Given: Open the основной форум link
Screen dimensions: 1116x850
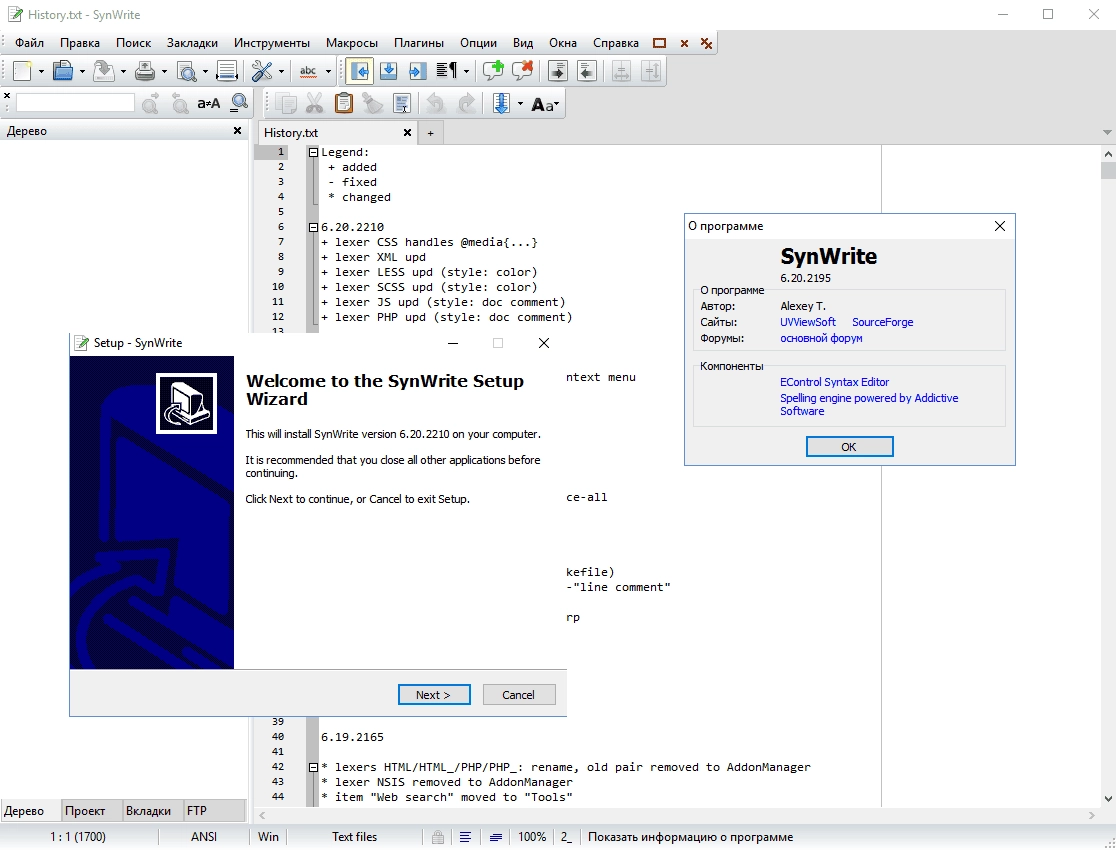Looking at the screenshot, I should click(x=821, y=338).
